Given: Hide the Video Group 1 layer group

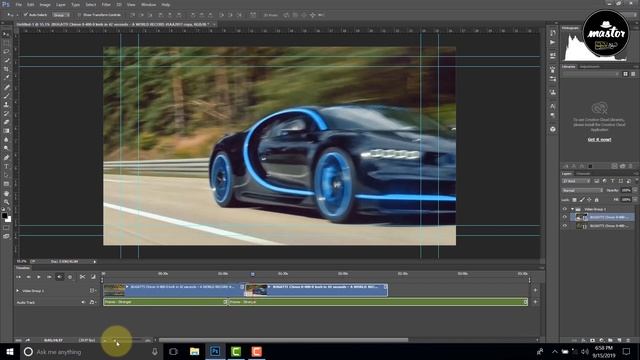Looking at the screenshot, I should [565, 209].
